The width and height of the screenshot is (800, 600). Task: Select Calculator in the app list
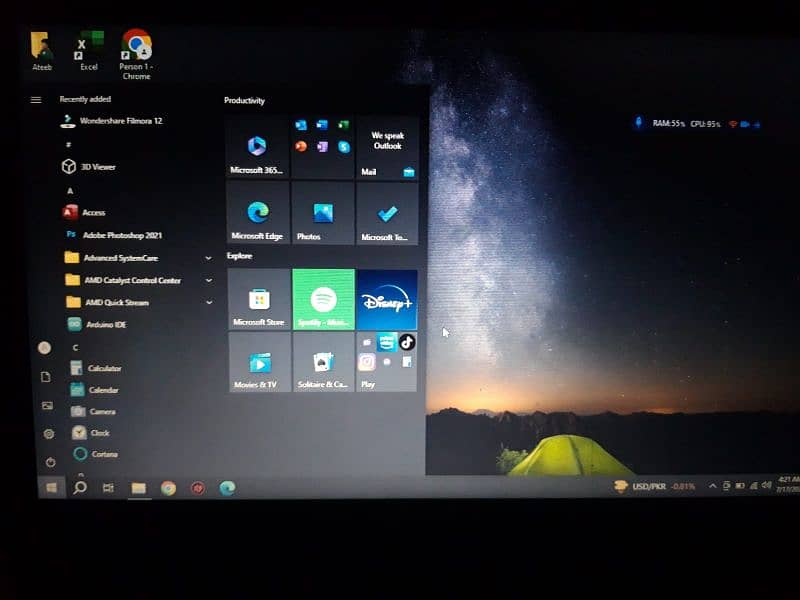pos(104,368)
